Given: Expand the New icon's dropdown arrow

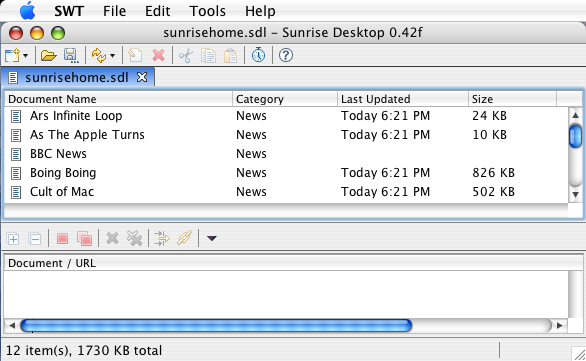Looking at the screenshot, I should point(25,56).
